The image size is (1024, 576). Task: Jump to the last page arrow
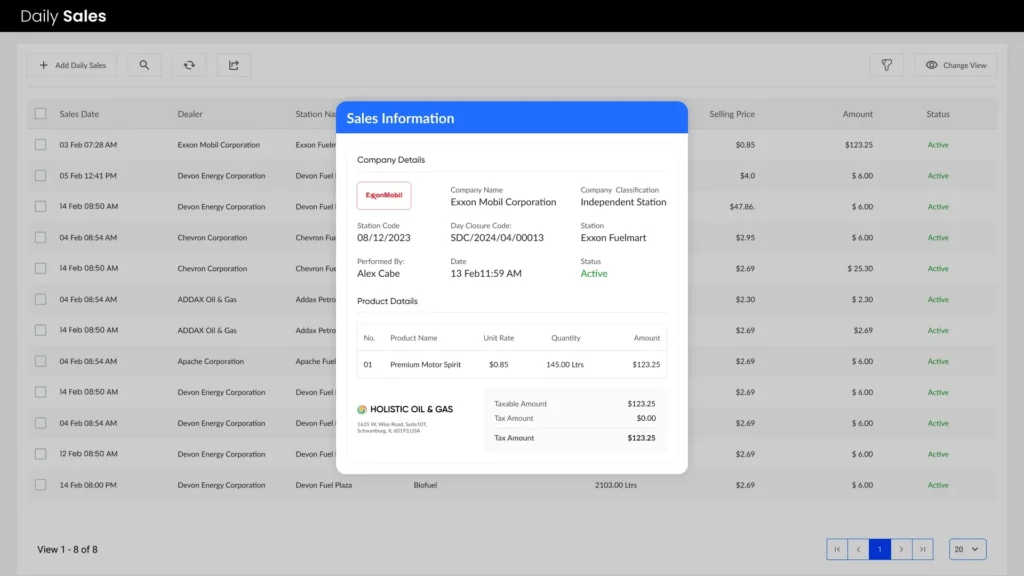pos(922,549)
